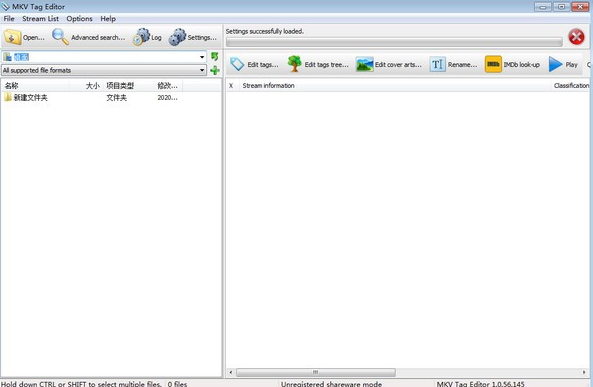
Task: Close the MKV Tag Editor window
Action: [580, 6]
